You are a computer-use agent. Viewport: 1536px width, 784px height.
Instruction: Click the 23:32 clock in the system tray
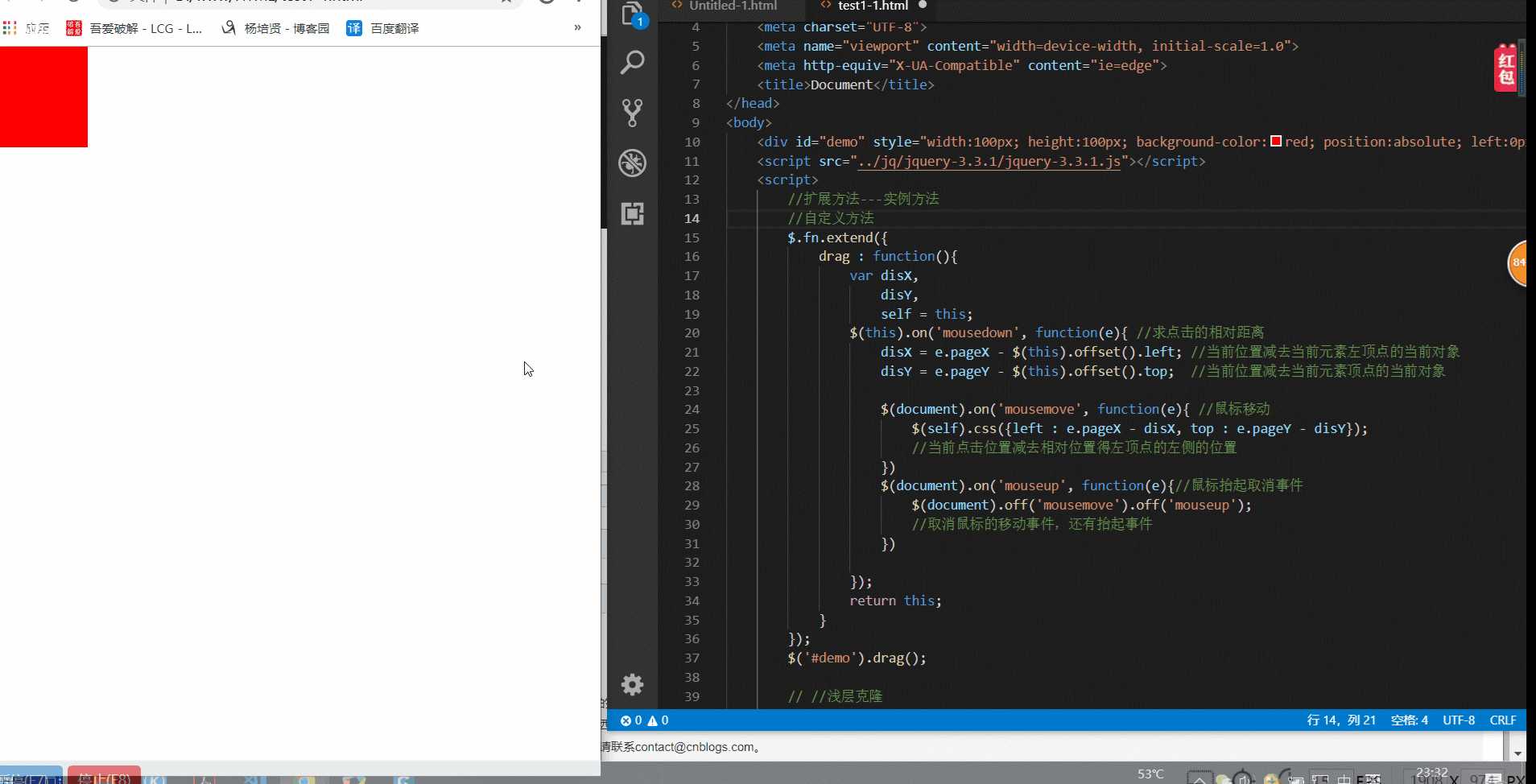[1432, 772]
